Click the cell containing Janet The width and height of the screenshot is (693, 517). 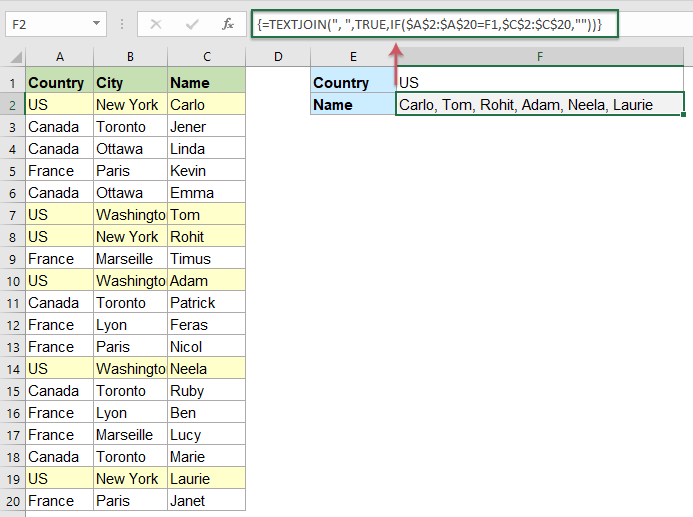(x=206, y=501)
